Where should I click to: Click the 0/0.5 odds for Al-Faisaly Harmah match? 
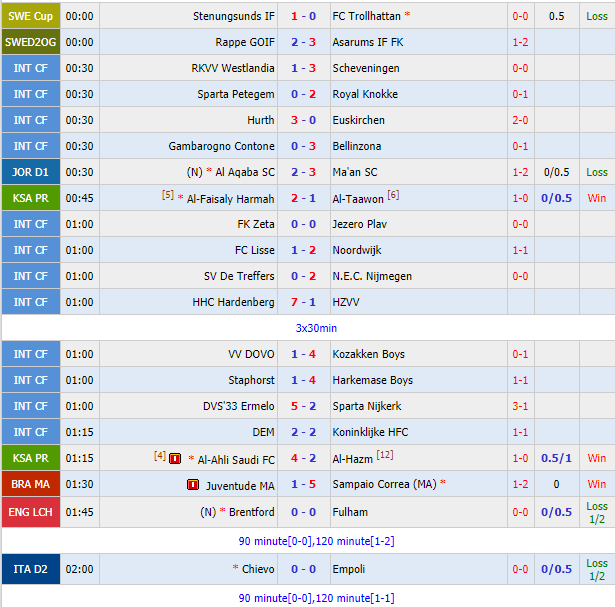click(x=557, y=198)
